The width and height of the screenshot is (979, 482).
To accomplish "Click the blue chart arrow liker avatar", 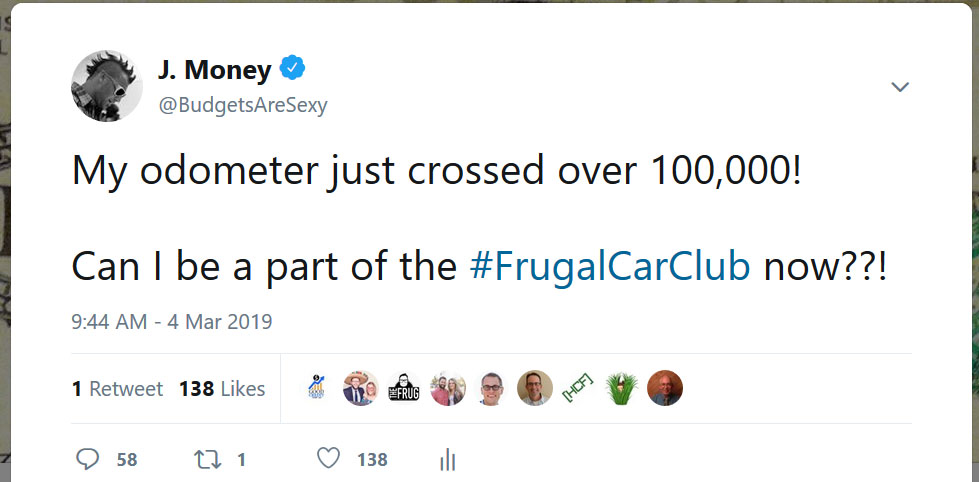I will tap(317, 388).
